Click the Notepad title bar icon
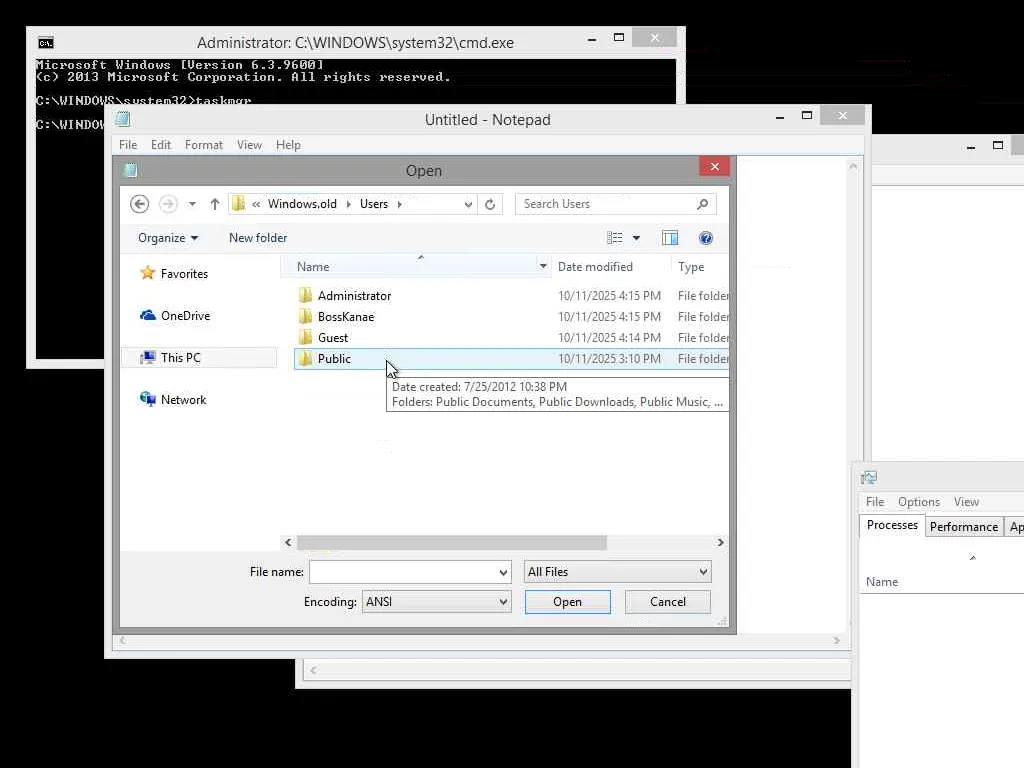 tap(123, 120)
